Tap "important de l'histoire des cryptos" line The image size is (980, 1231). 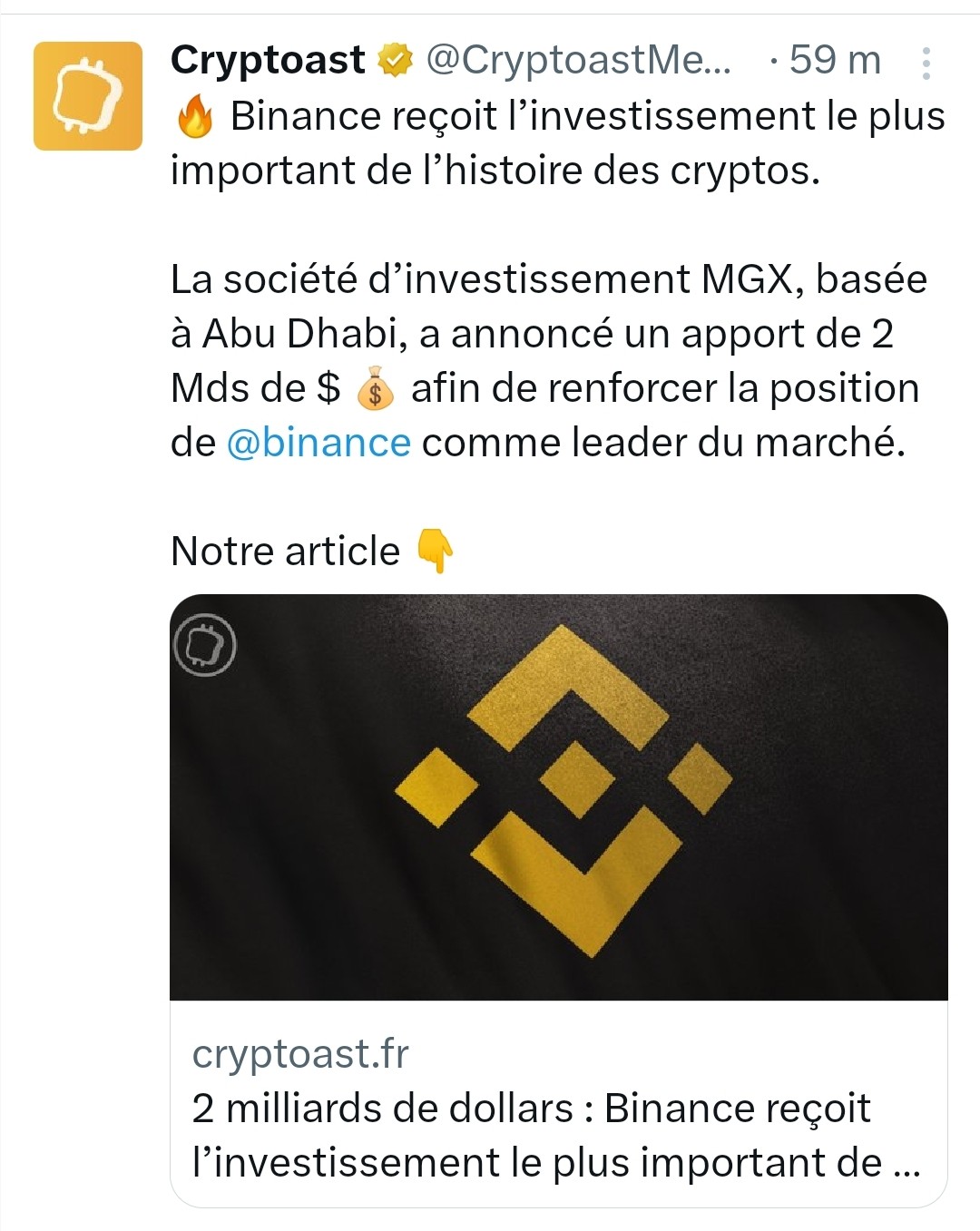coord(495,171)
